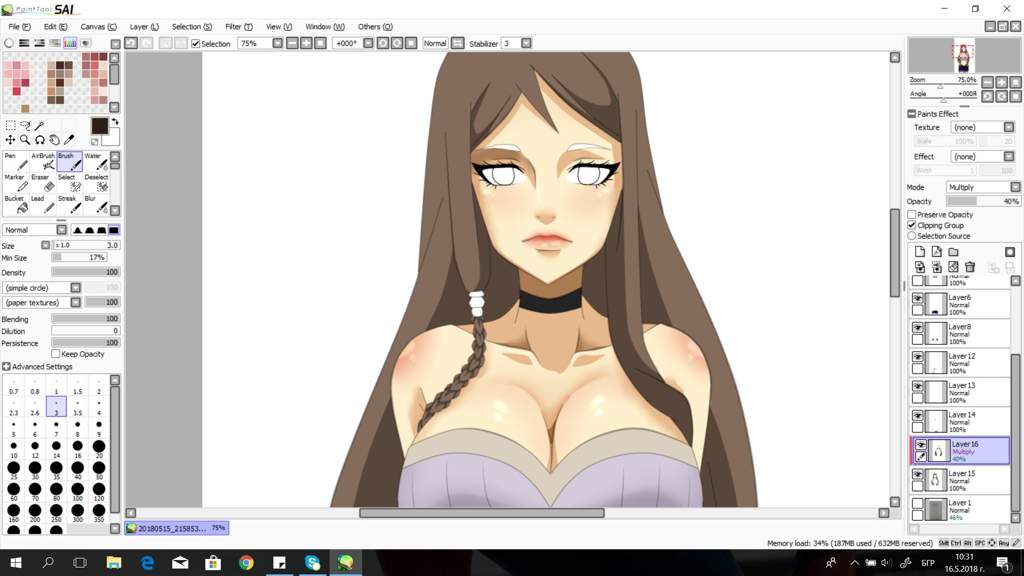Image resolution: width=1024 pixels, height=576 pixels.
Task: Click the dark brown foreground color swatch
Action: (x=99, y=126)
